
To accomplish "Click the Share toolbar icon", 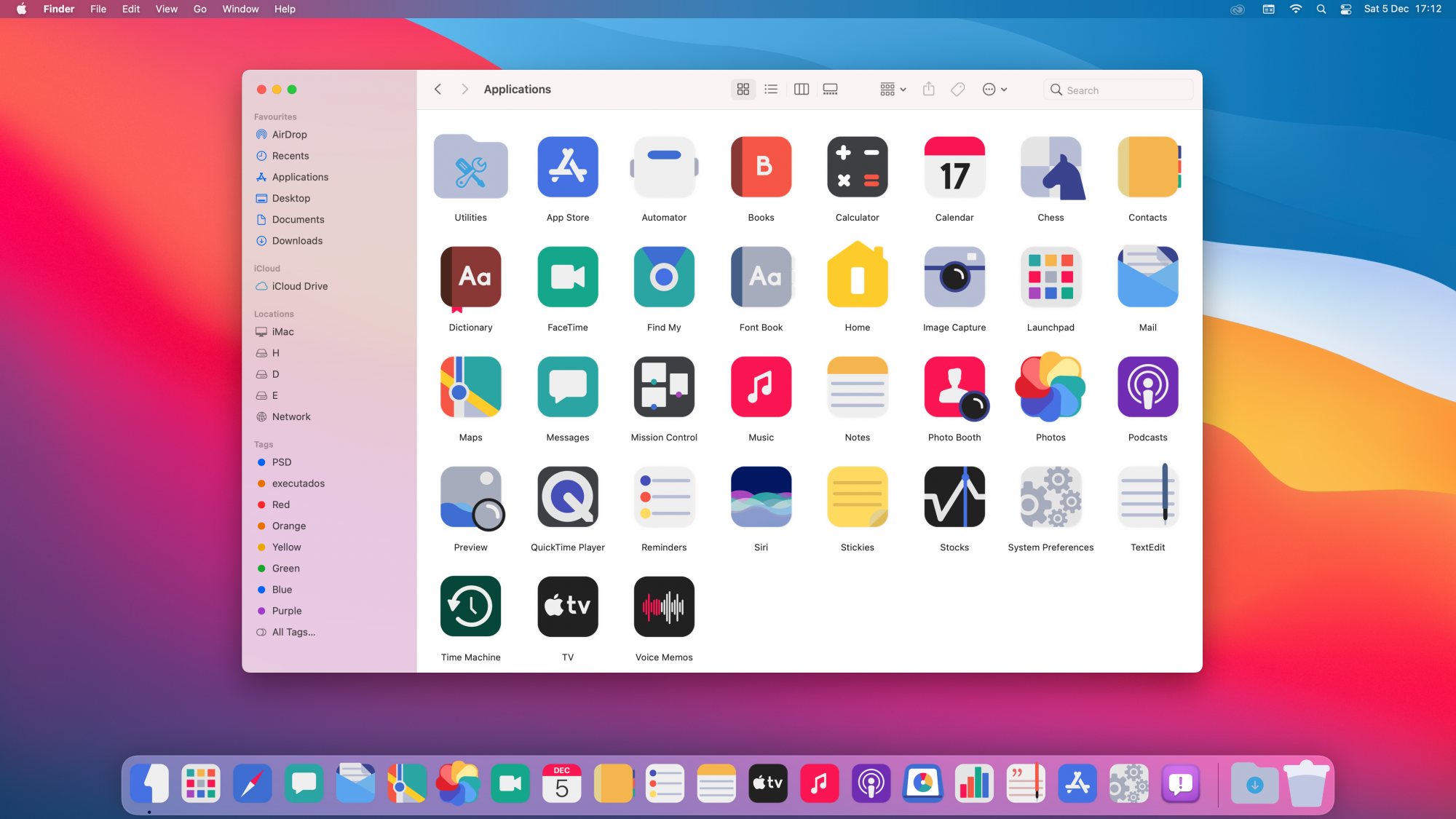I will click(x=928, y=89).
